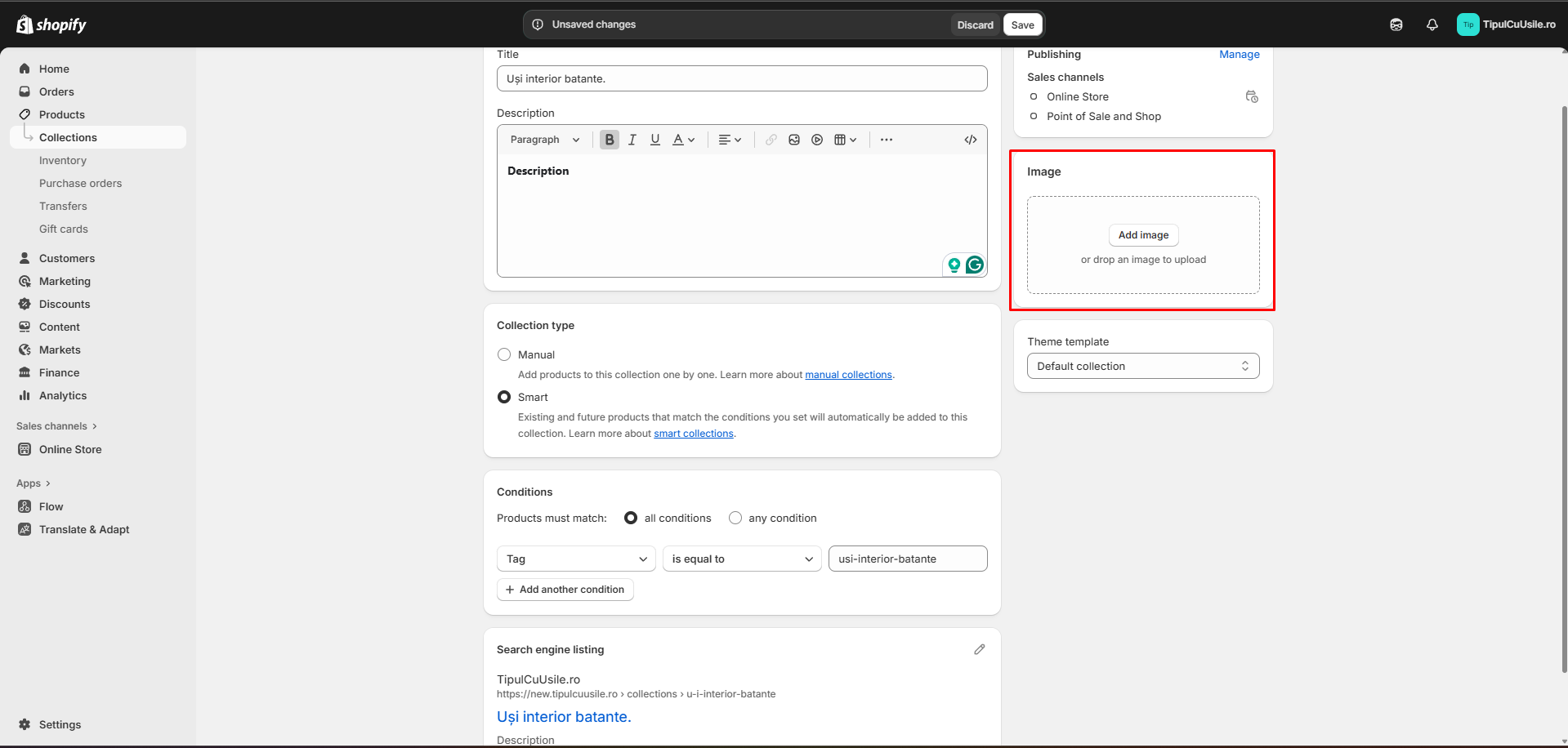Viewport: 1568px width, 748px height.
Task: Insert a video into the description
Action: point(816,140)
